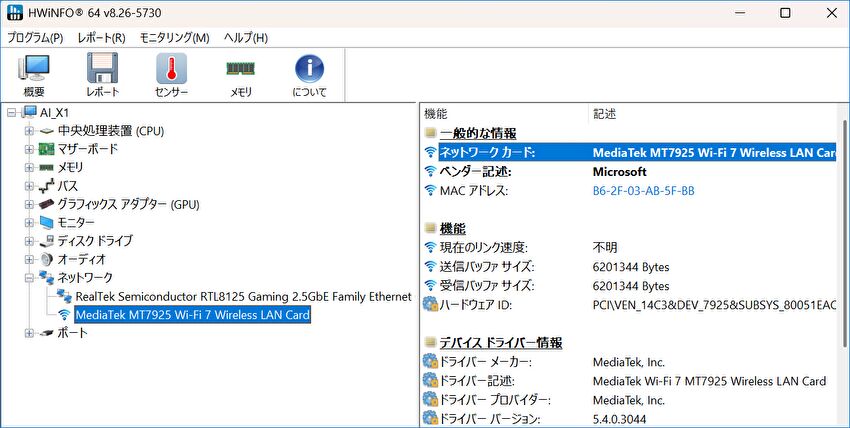The height and width of the screenshot is (428, 850).
Task: Close the HWiNFO window
Action: (x=832, y=13)
